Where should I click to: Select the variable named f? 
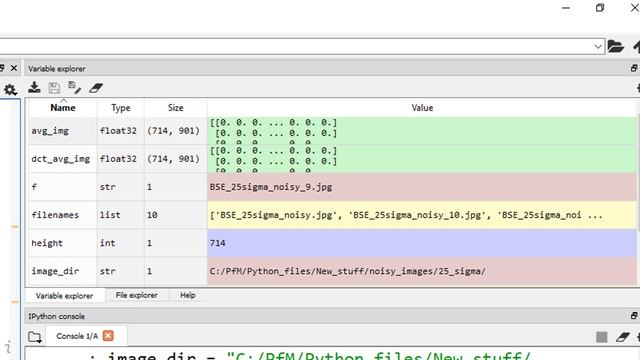point(34,187)
